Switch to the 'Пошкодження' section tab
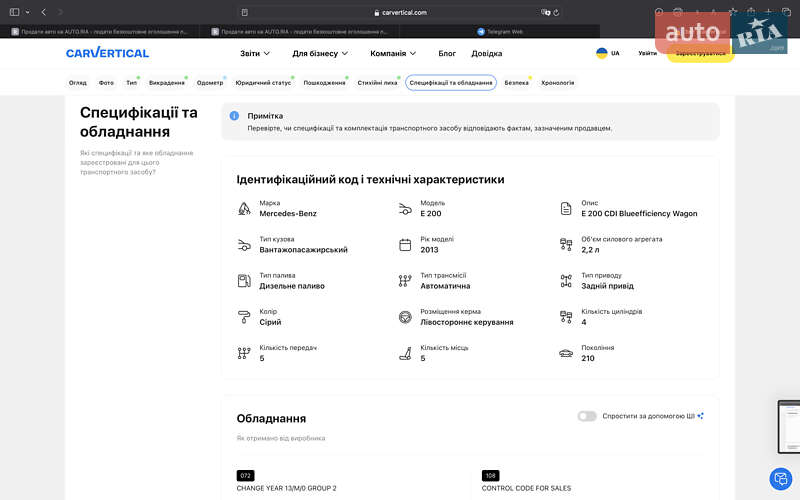Screen dimensions: 800x500 click(x=324, y=83)
